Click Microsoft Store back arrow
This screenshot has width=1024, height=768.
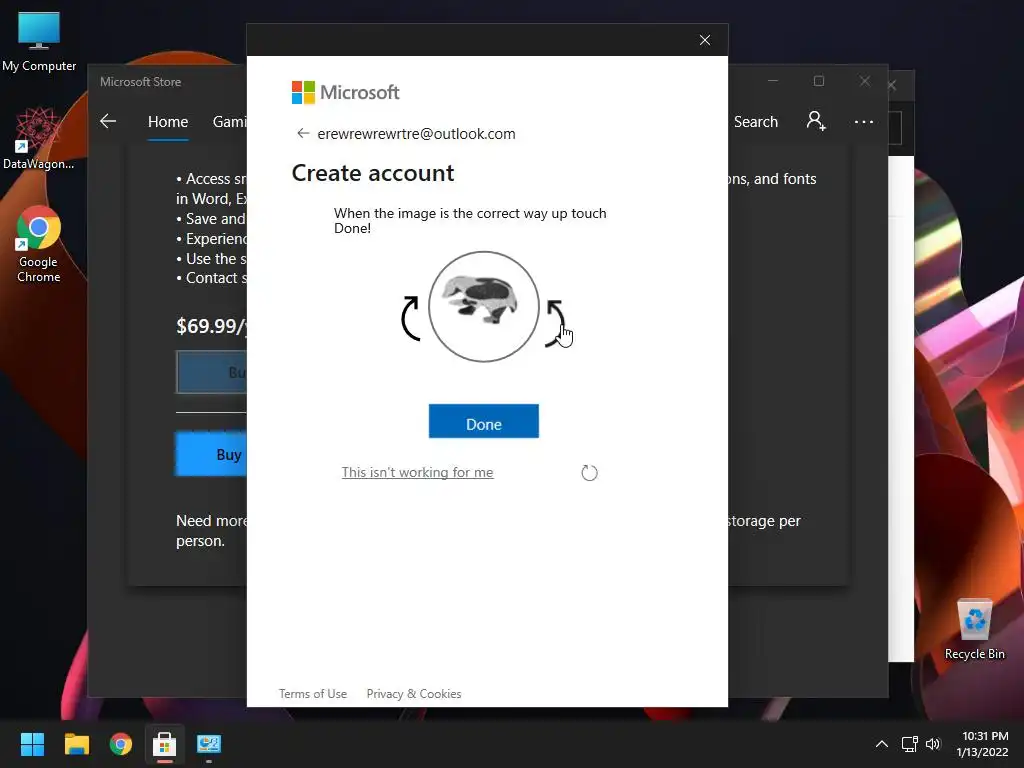coord(108,121)
